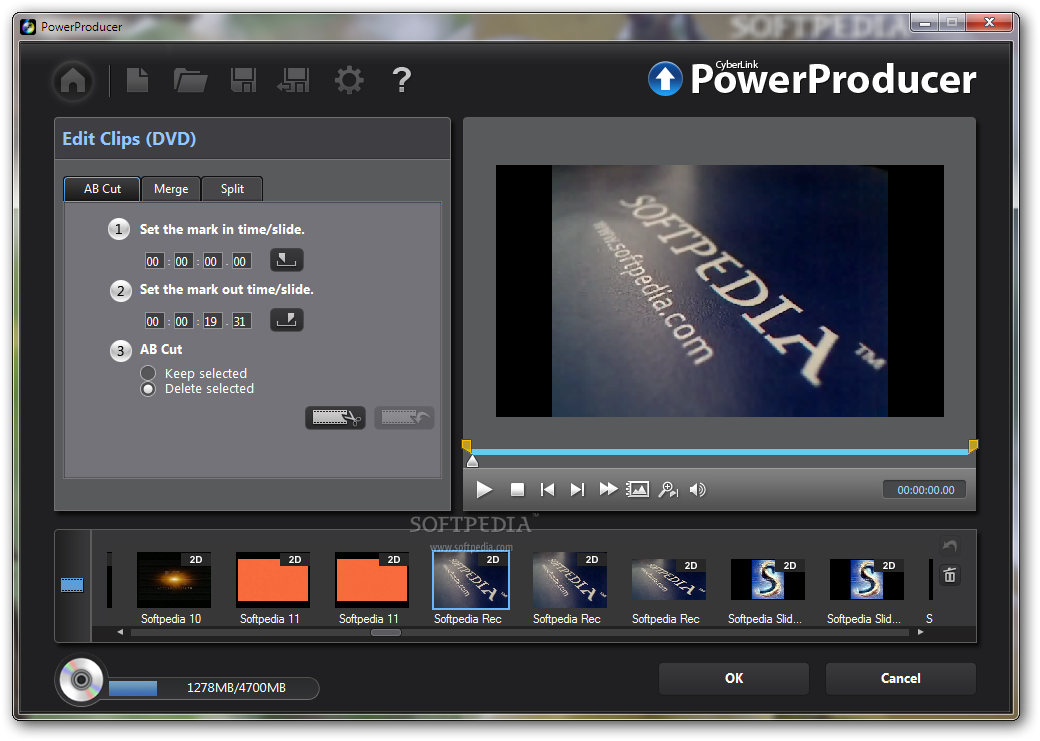This screenshot has height=741, width=1040.
Task: Click the filmstrip icon beside storyboard
Action: [72, 585]
